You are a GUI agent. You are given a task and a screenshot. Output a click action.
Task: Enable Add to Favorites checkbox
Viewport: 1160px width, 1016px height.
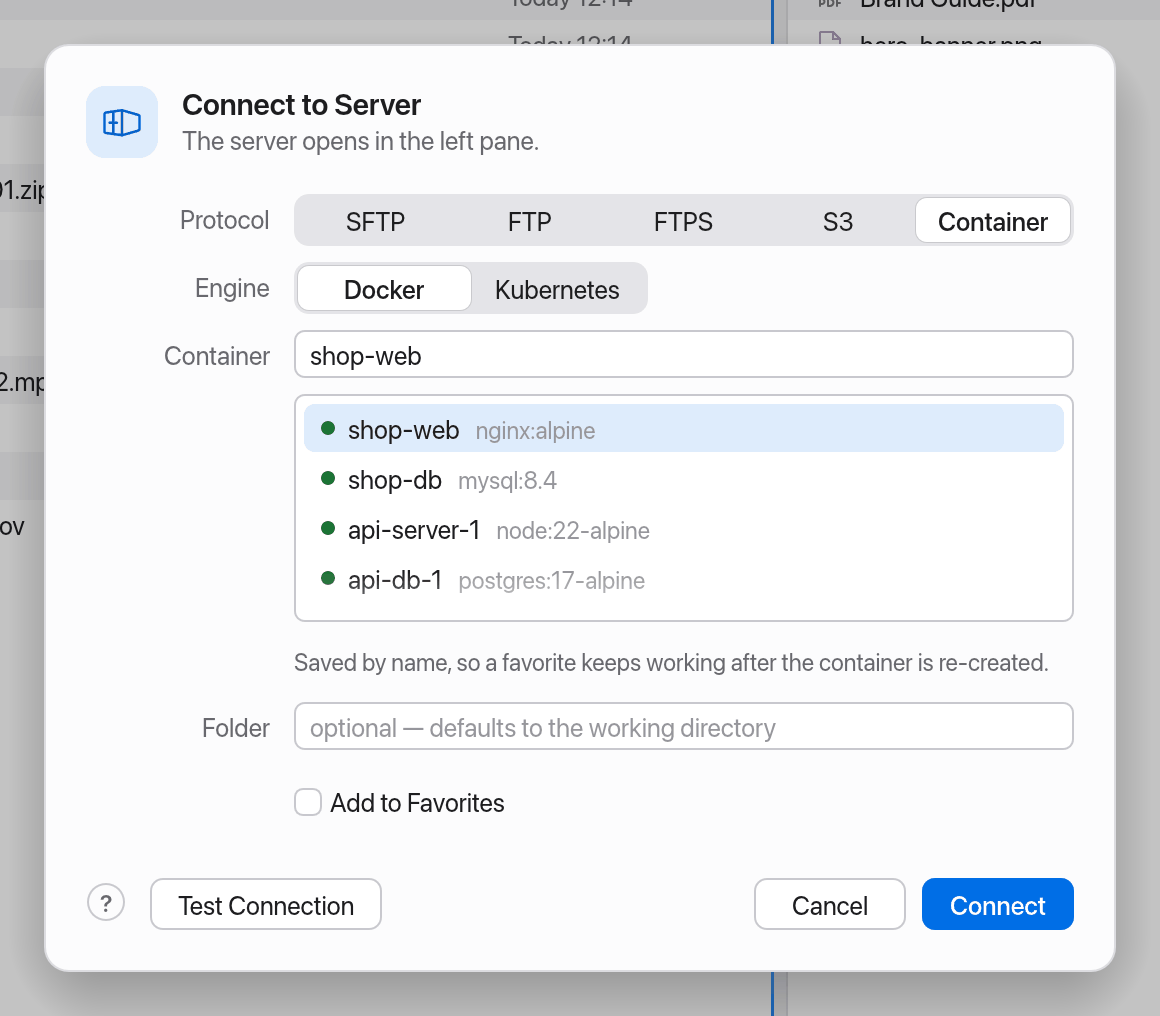point(308,802)
